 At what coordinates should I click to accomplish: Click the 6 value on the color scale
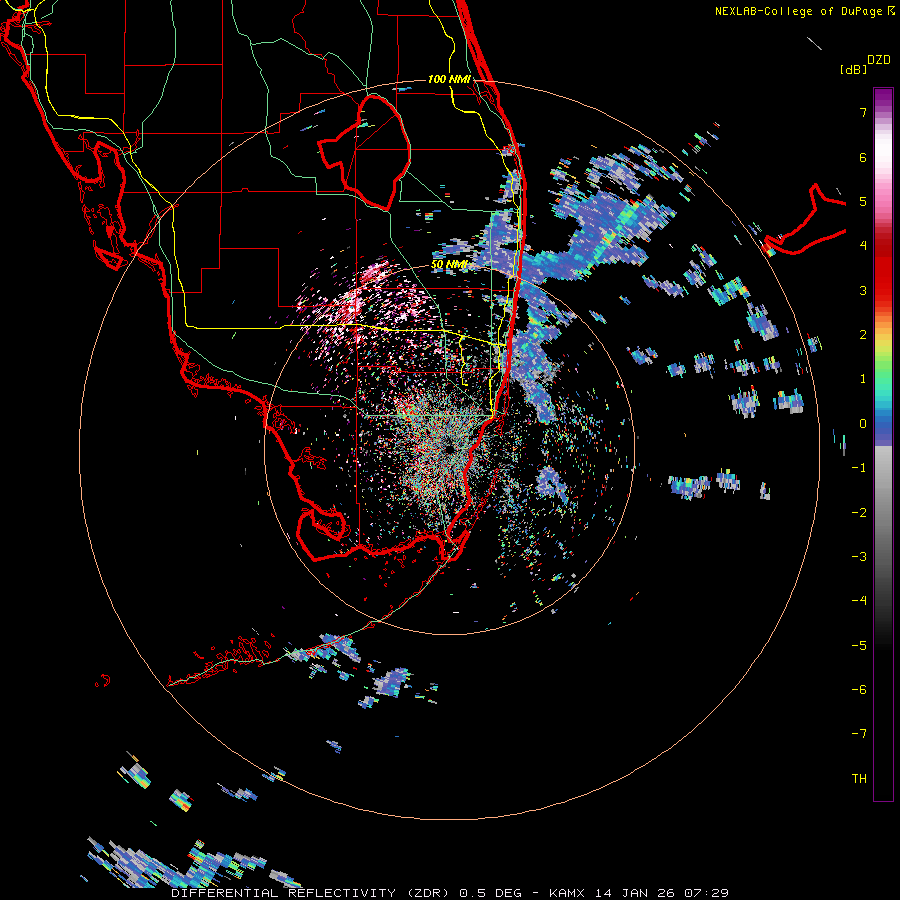click(x=863, y=157)
